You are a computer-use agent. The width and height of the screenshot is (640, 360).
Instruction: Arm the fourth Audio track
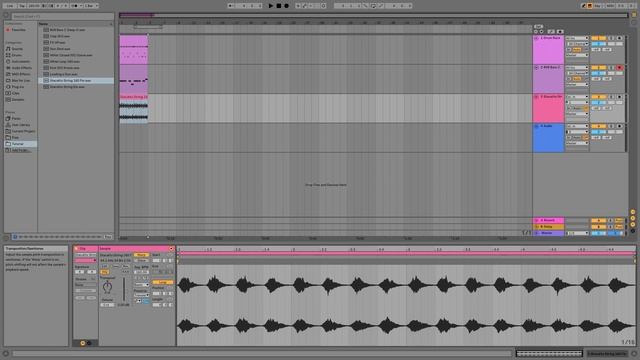tap(619, 127)
